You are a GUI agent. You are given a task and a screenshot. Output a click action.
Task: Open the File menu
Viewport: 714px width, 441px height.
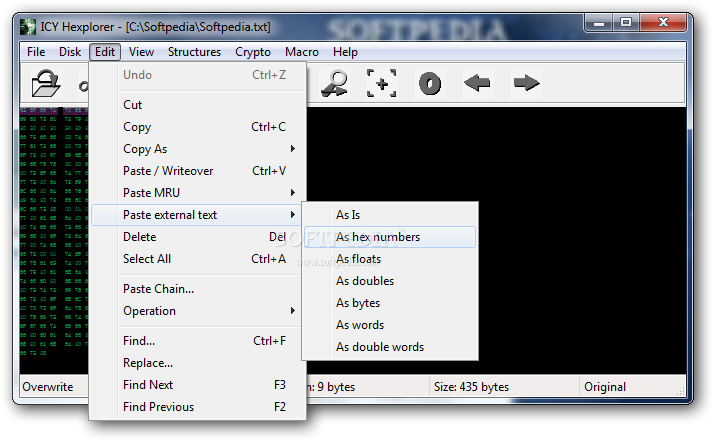coord(36,52)
